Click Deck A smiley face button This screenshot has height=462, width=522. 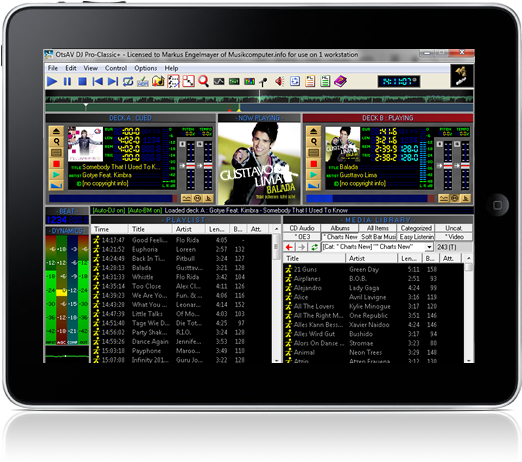pos(198,198)
